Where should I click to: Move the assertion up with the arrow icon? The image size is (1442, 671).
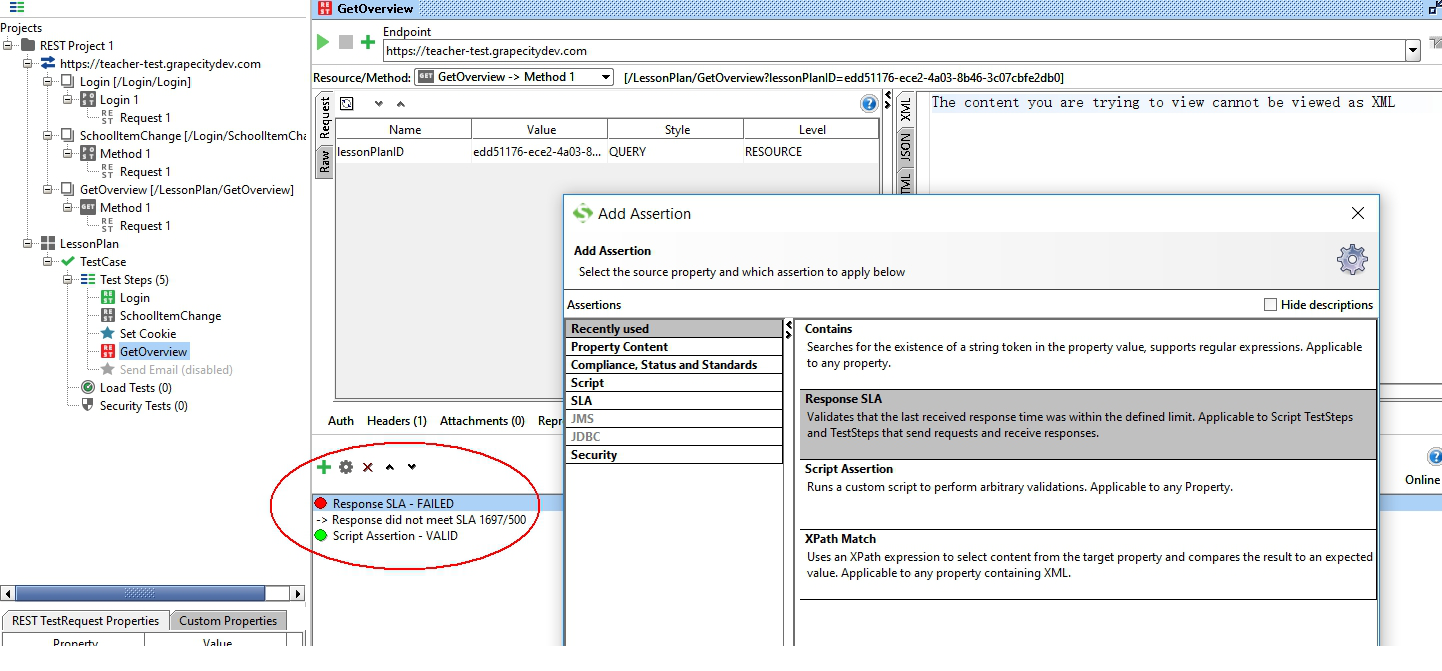click(x=390, y=467)
